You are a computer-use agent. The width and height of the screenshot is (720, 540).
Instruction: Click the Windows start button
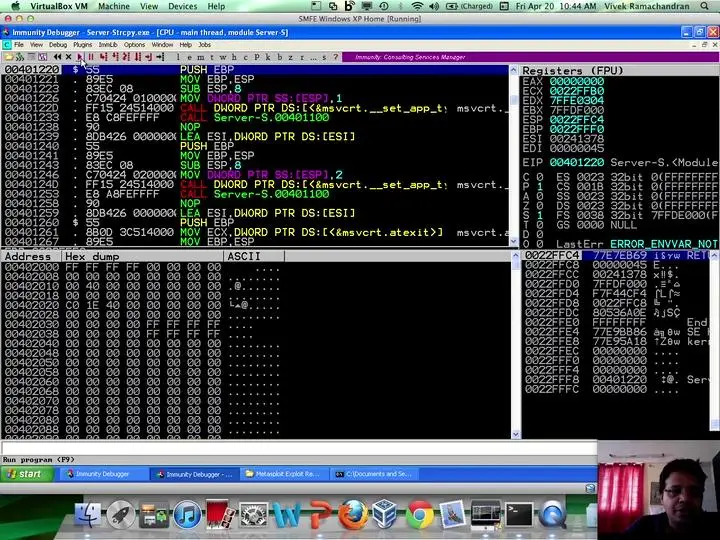[28, 474]
